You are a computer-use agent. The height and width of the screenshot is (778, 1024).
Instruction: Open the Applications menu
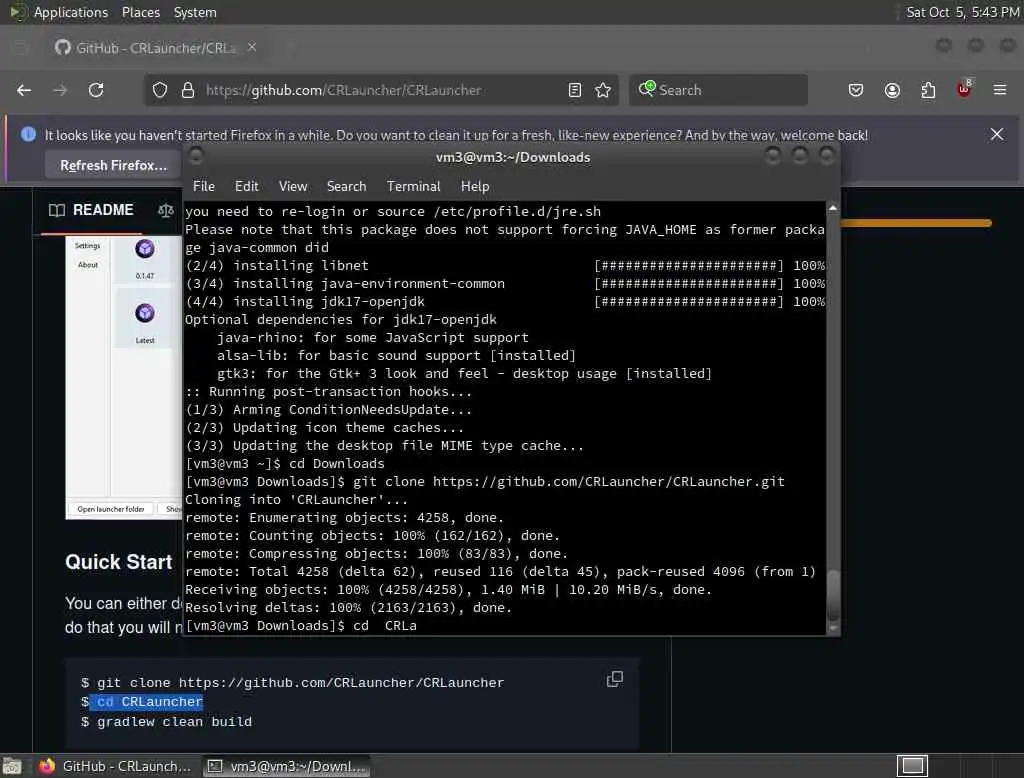pyautogui.click(x=71, y=12)
